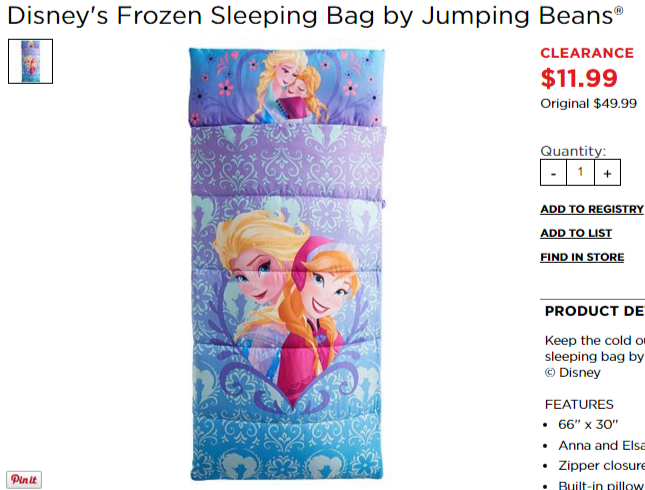This screenshot has width=645, height=490.
Task: Click the 66" x 30" feature bullet
Action: (588, 425)
